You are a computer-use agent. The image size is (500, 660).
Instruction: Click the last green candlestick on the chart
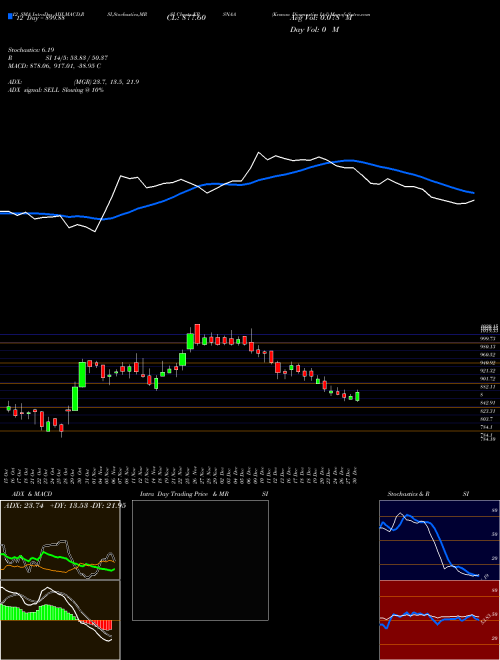point(357,397)
